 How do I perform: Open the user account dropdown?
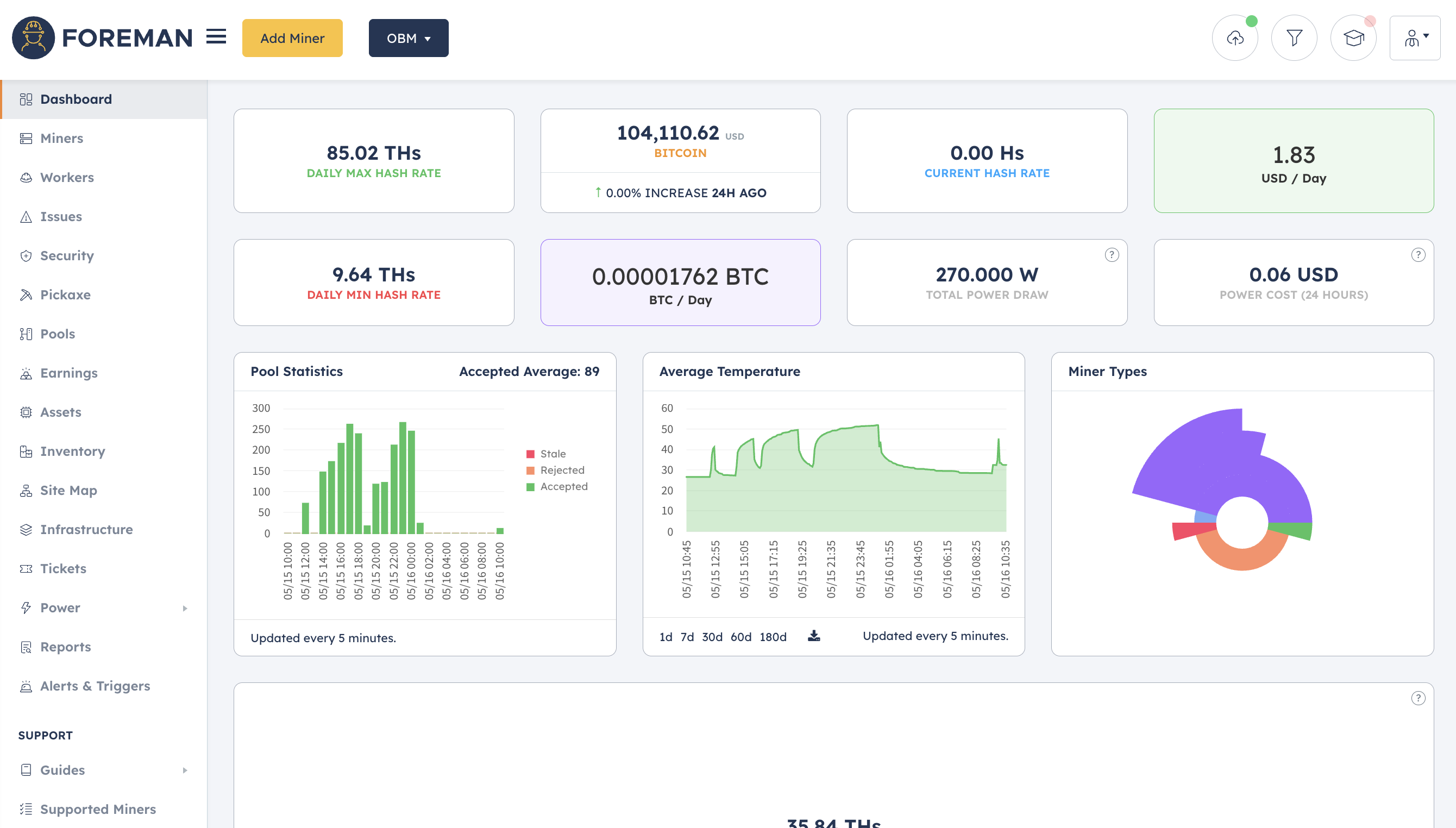pos(1415,38)
